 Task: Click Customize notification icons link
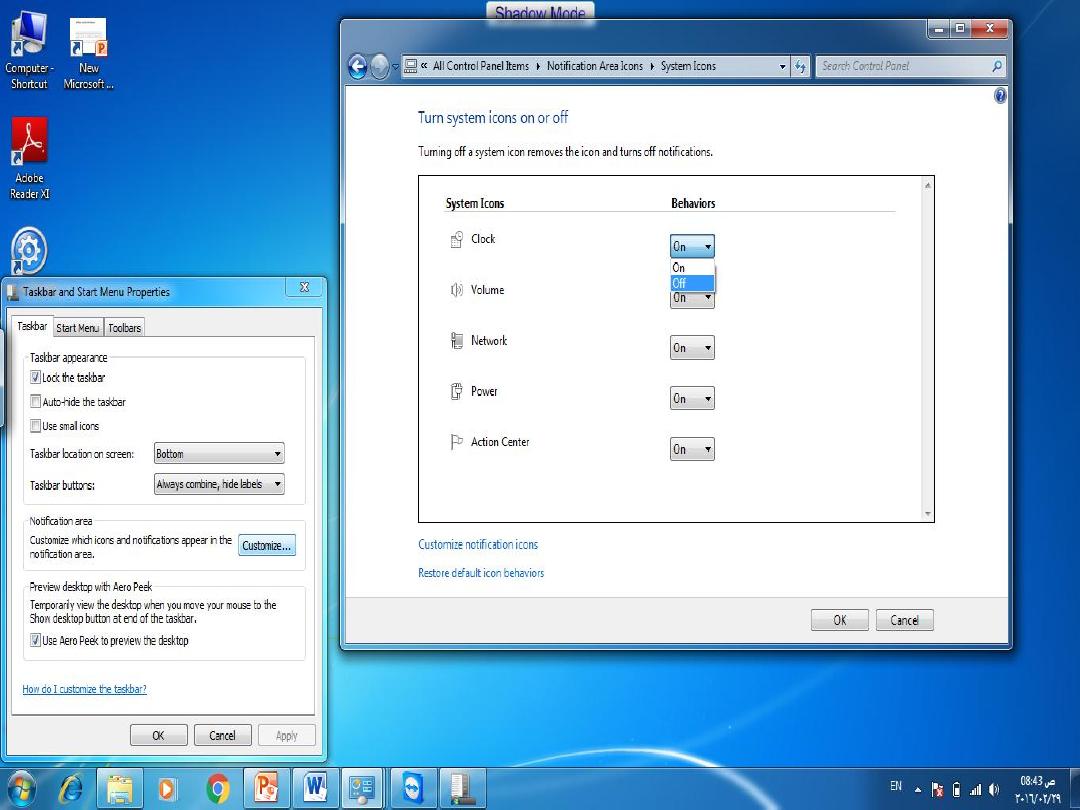point(478,544)
